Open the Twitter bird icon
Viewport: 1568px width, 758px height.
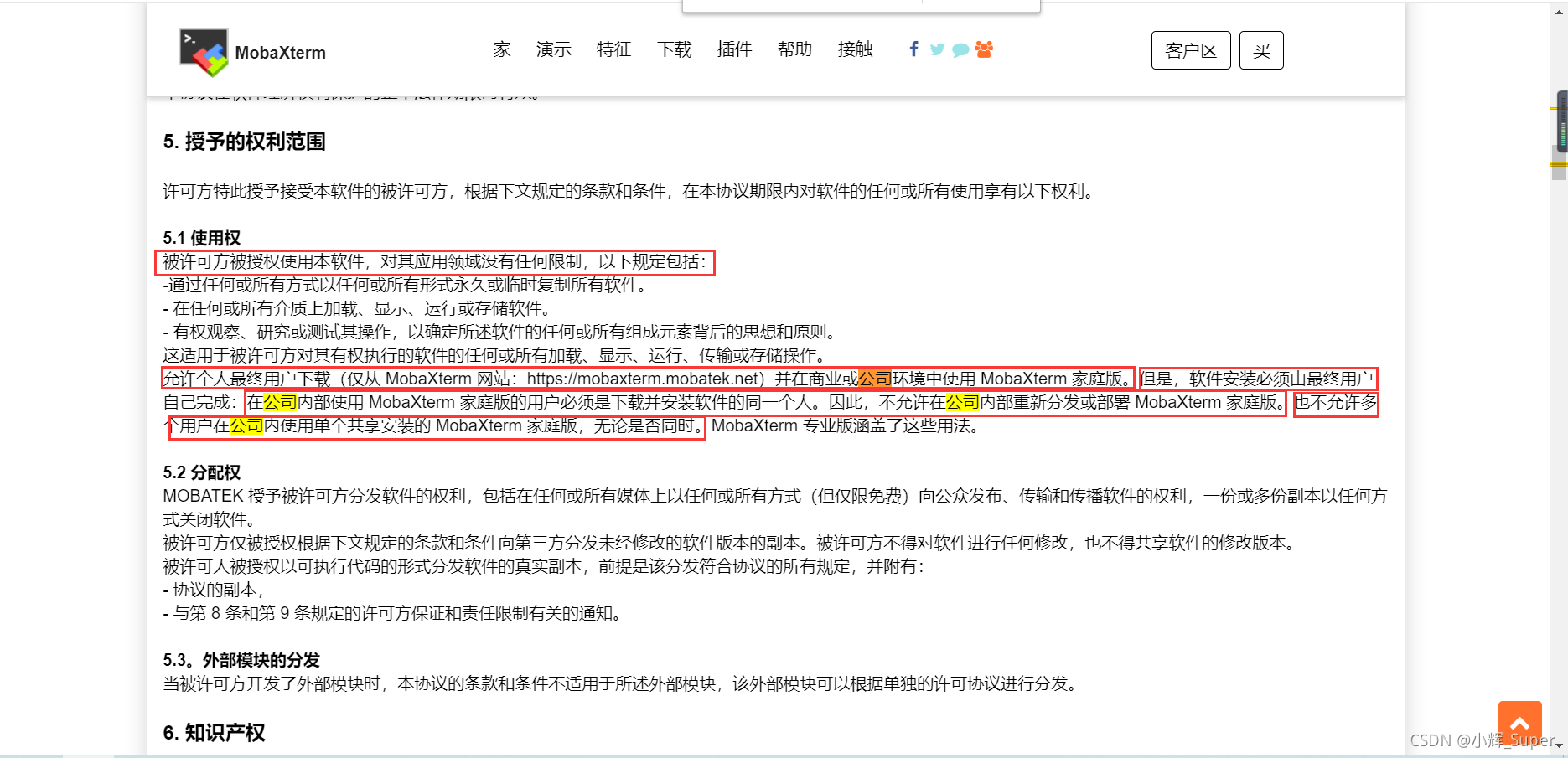point(937,49)
